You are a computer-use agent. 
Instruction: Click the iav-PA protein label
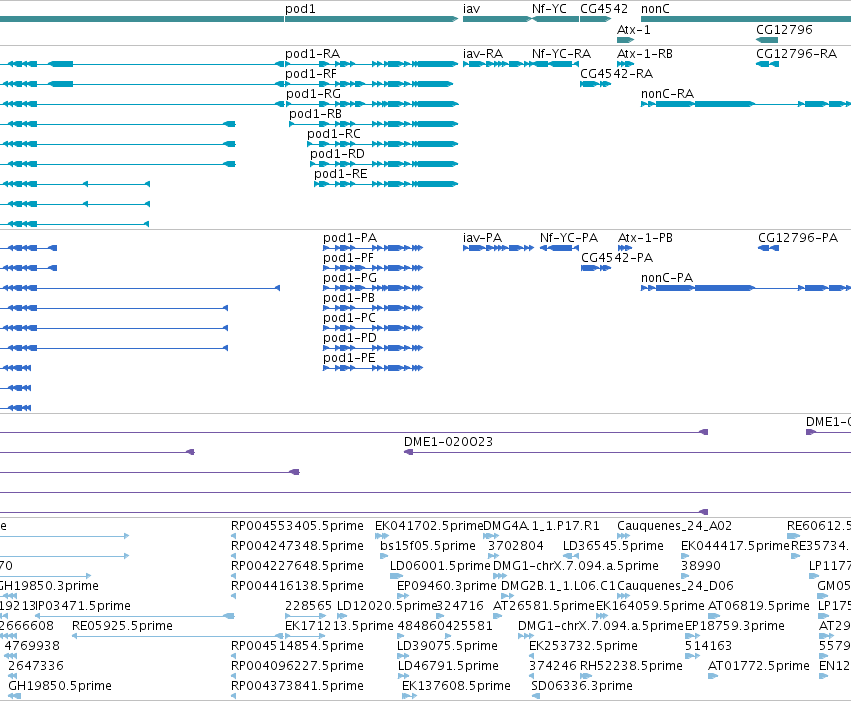point(482,238)
